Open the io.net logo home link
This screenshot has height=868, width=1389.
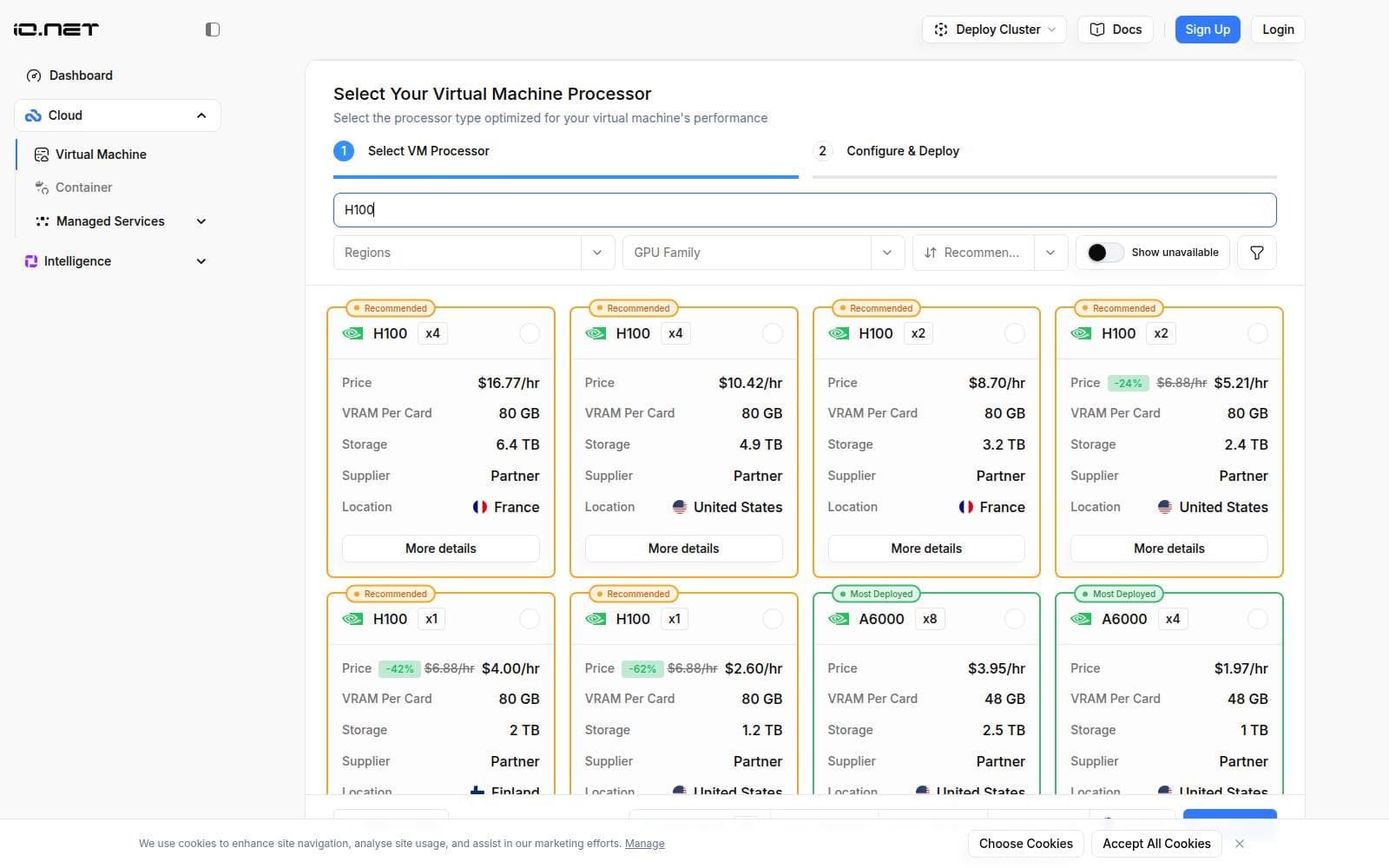(x=56, y=30)
